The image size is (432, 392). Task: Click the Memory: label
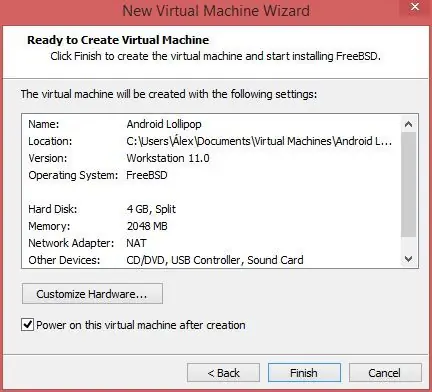pyautogui.click(x=49, y=226)
